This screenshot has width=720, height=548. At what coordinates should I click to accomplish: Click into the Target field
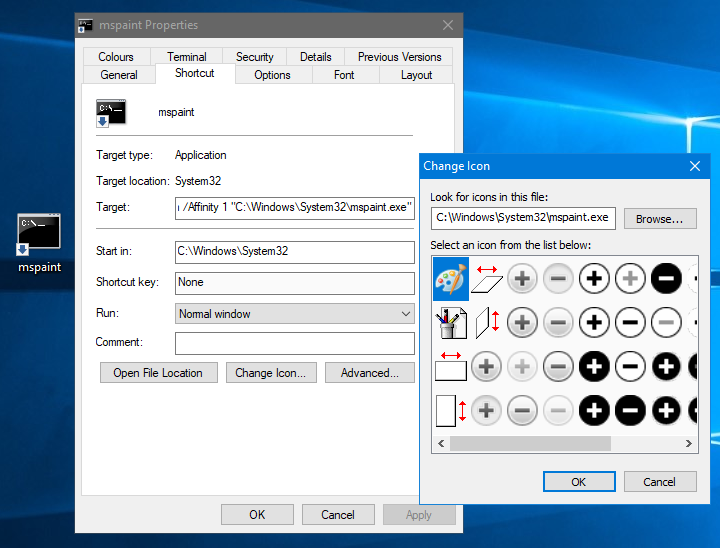(x=295, y=208)
